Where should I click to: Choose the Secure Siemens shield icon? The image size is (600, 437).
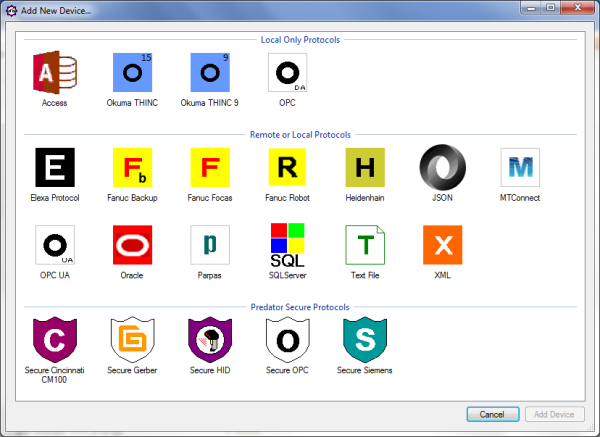click(365, 339)
